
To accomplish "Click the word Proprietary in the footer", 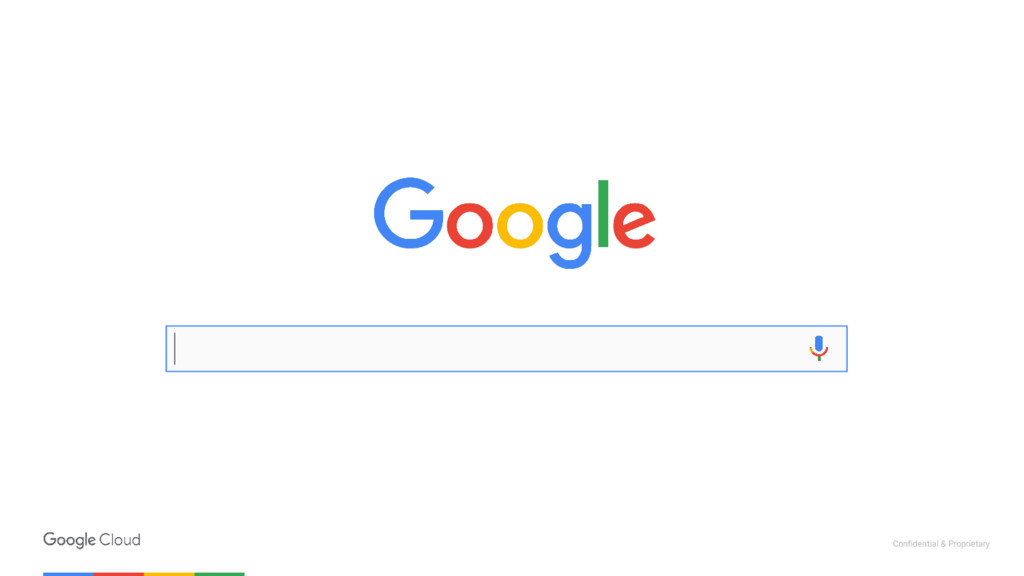I will click(x=969, y=544).
